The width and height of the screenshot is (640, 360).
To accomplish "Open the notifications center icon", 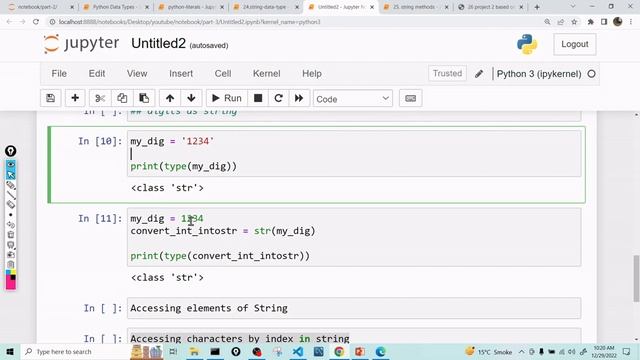I will (627, 351).
